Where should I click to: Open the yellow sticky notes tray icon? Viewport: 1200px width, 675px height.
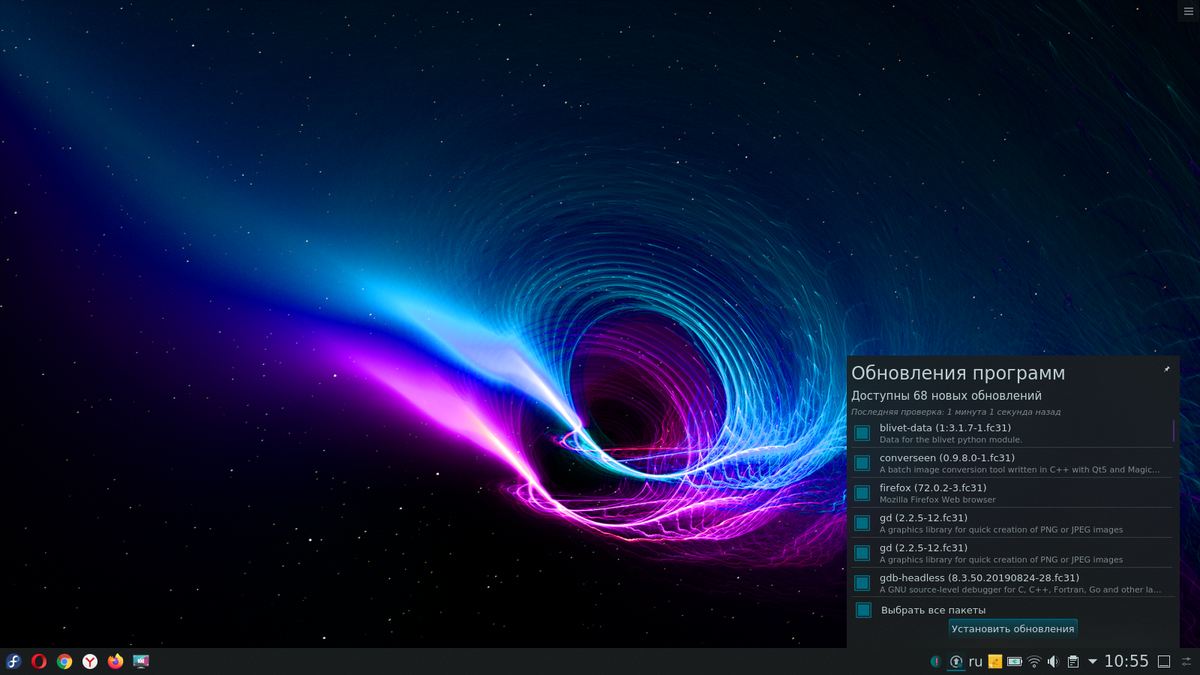[995, 661]
